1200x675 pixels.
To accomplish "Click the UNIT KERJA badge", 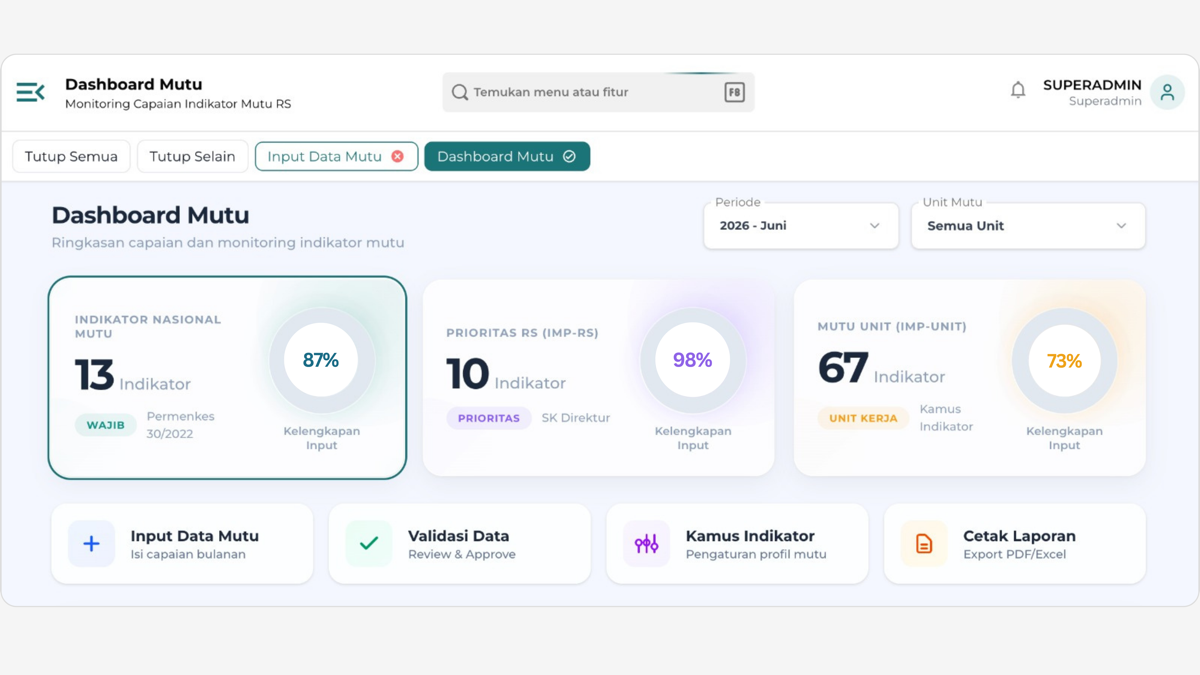I will (863, 418).
